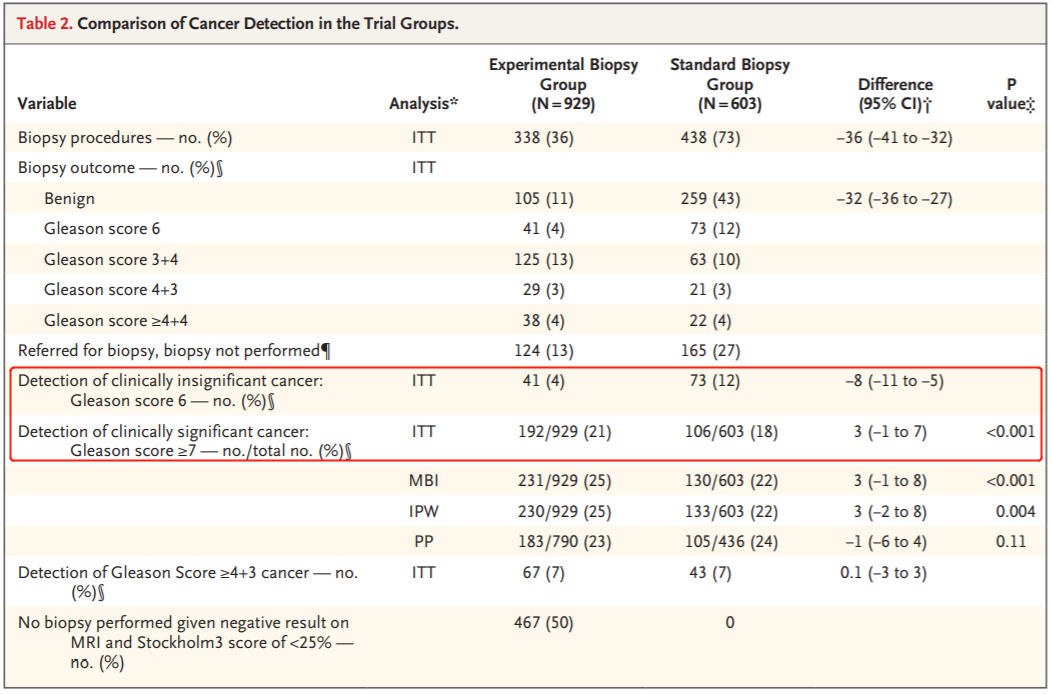The width and height of the screenshot is (1052, 695).
Task: Select the "467 (50)" value cell
Action: pyautogui.click(x=544, y=623)
